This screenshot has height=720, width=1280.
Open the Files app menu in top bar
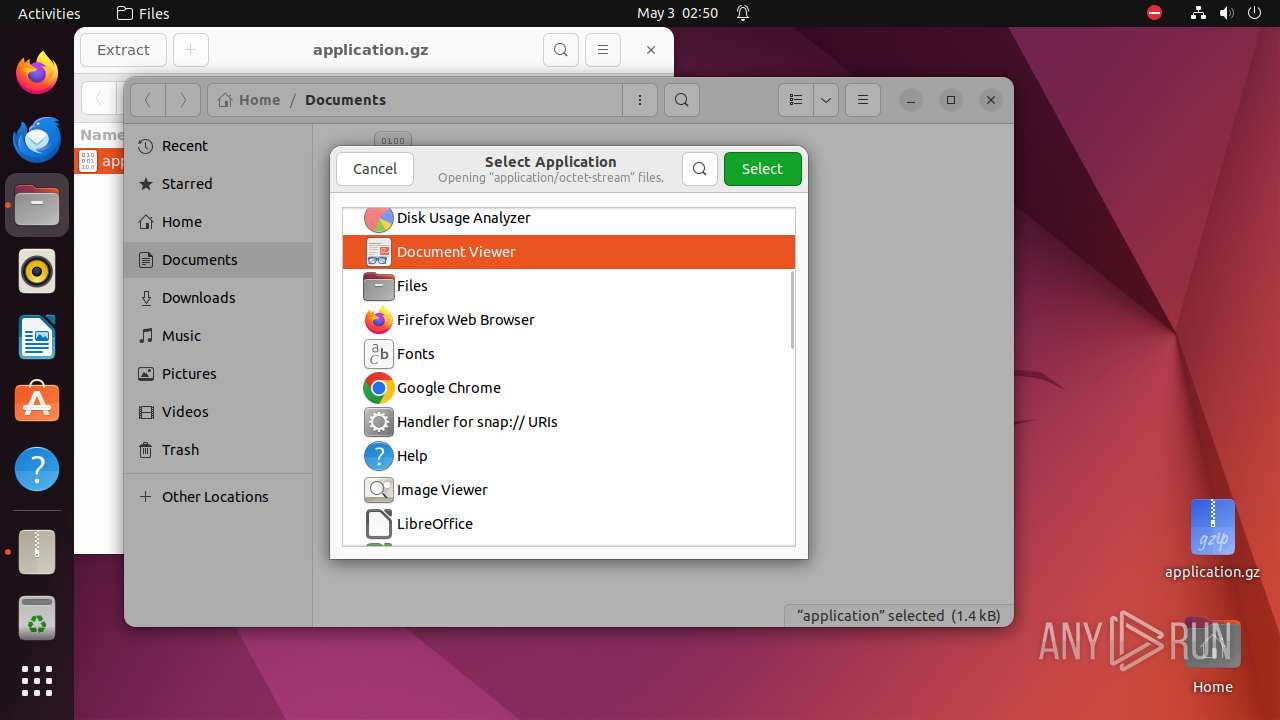[x=143, y=13]
